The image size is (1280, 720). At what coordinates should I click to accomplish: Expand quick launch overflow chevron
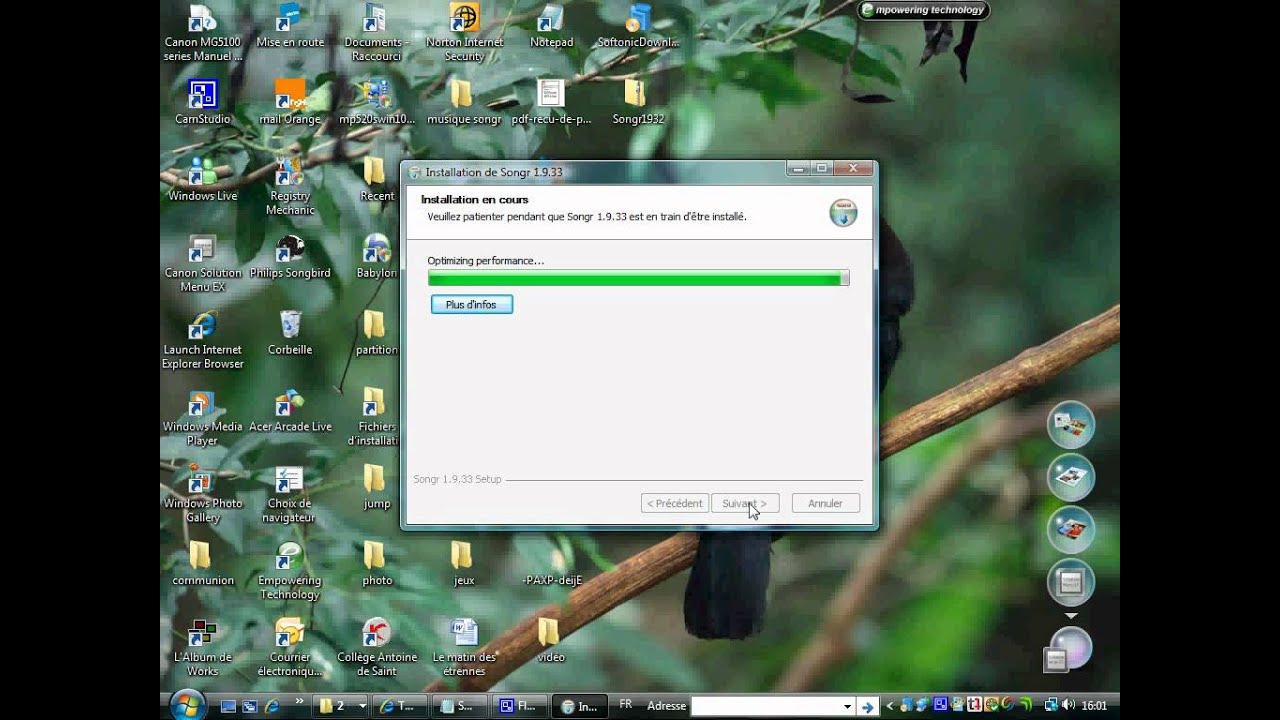pyautogui.click(x=298, y=703)
